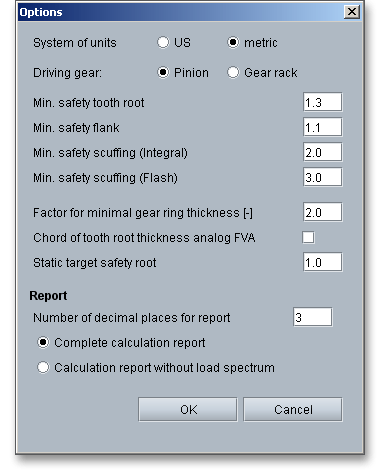Select the metric radio button
This screenshot has width=380, height=470.
(x=233, y=42)
